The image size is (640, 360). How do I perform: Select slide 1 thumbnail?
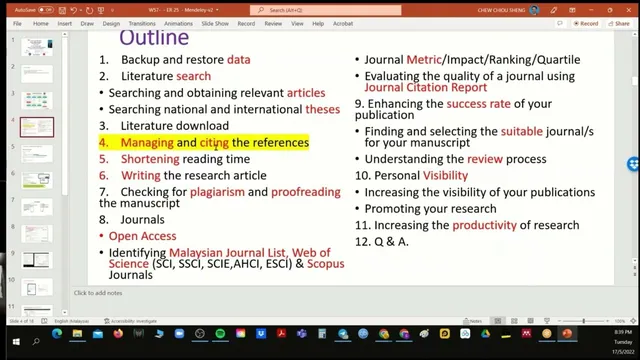37,47
